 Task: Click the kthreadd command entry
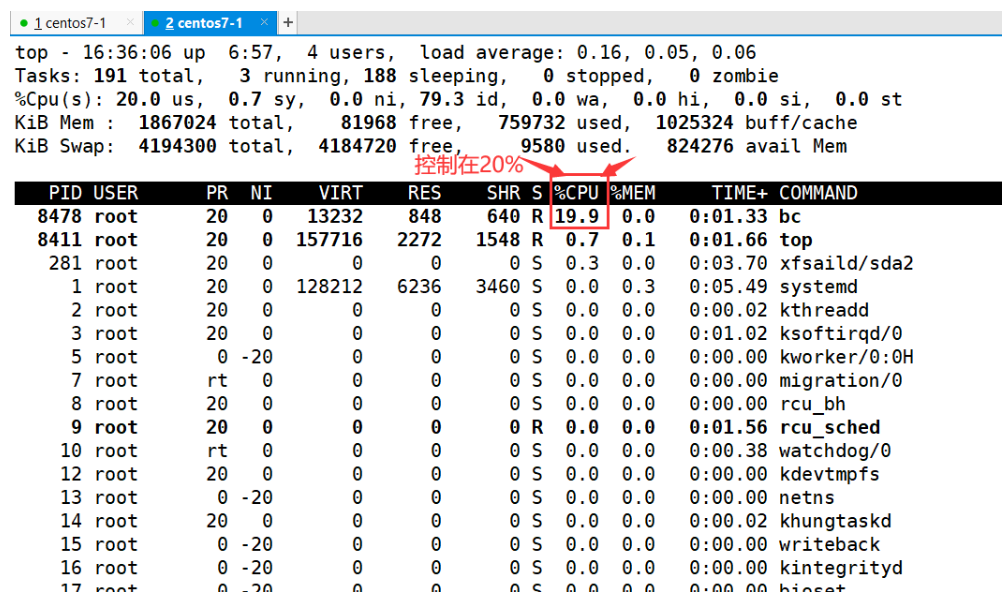(824, 310)
